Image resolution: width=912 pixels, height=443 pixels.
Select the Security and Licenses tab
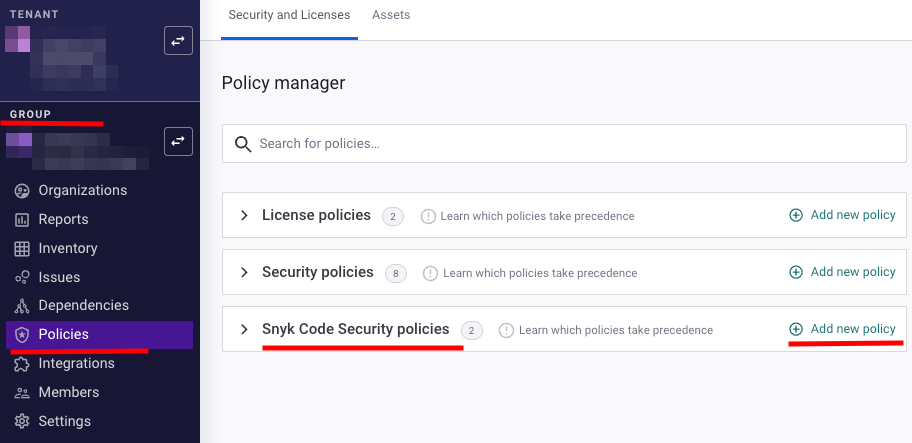coord(289,15)
